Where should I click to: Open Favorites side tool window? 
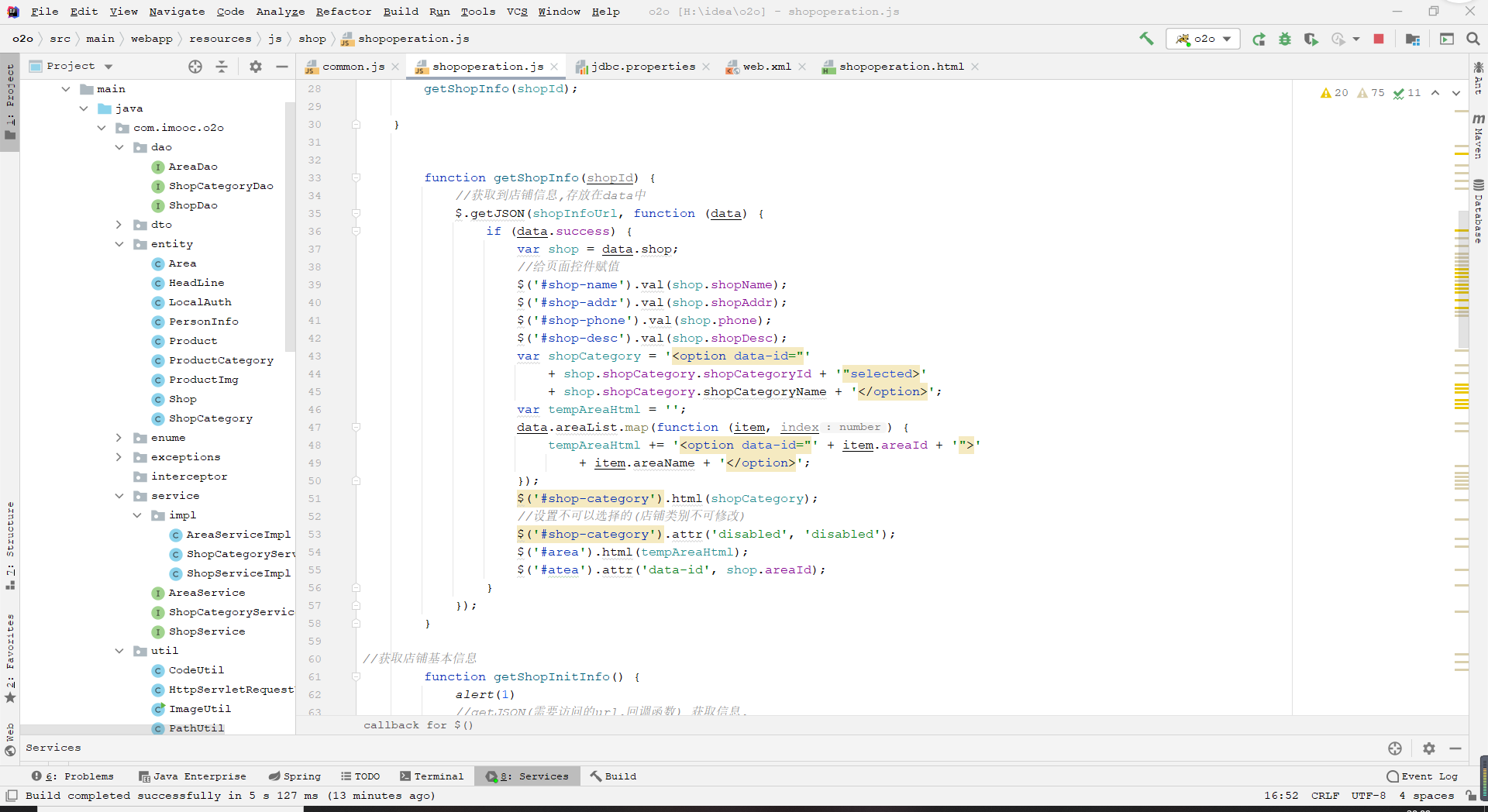click(x=10, y=658)
